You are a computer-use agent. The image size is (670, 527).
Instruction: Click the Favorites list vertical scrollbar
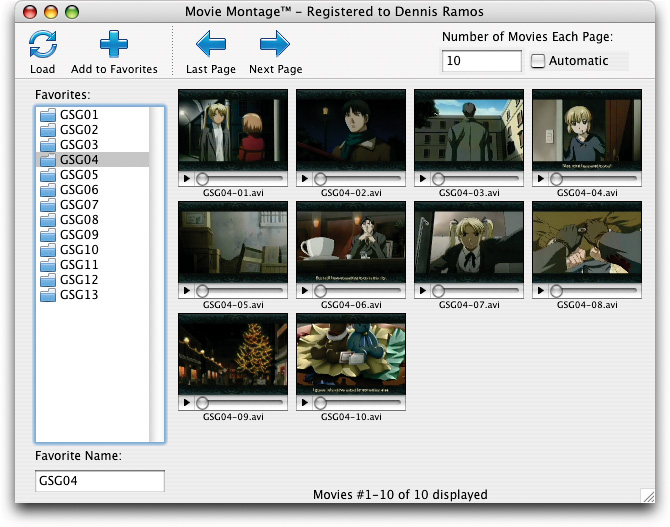[156, 274]
